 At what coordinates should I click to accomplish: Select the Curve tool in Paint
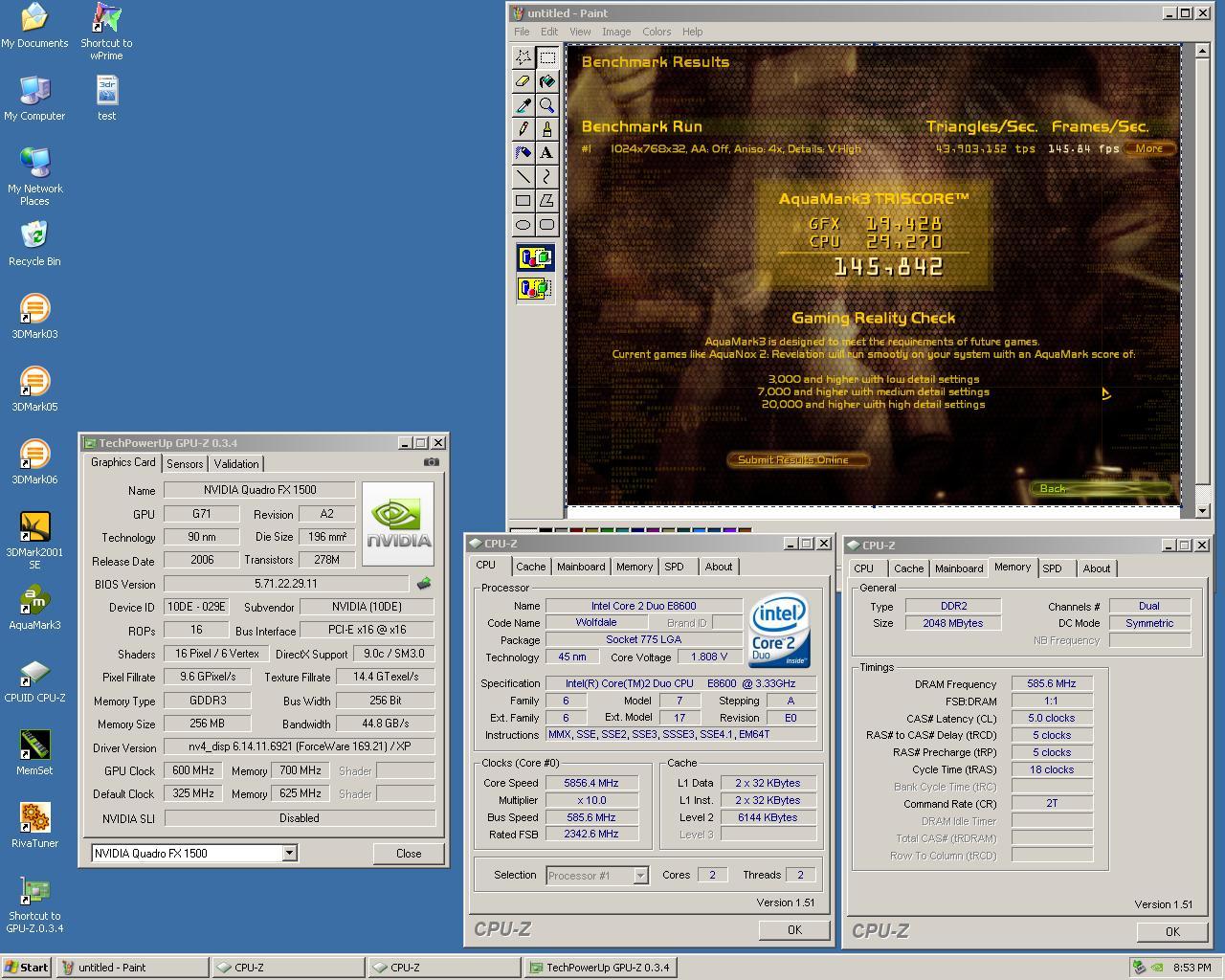pyautogui.click(x=546, y=177)
